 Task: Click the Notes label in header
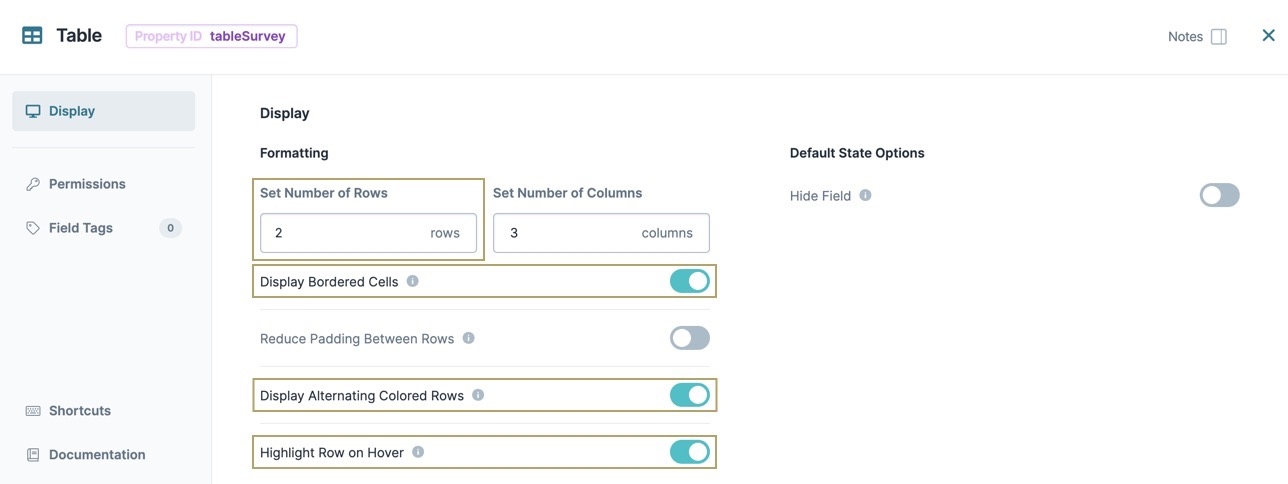pos(1185,36)
